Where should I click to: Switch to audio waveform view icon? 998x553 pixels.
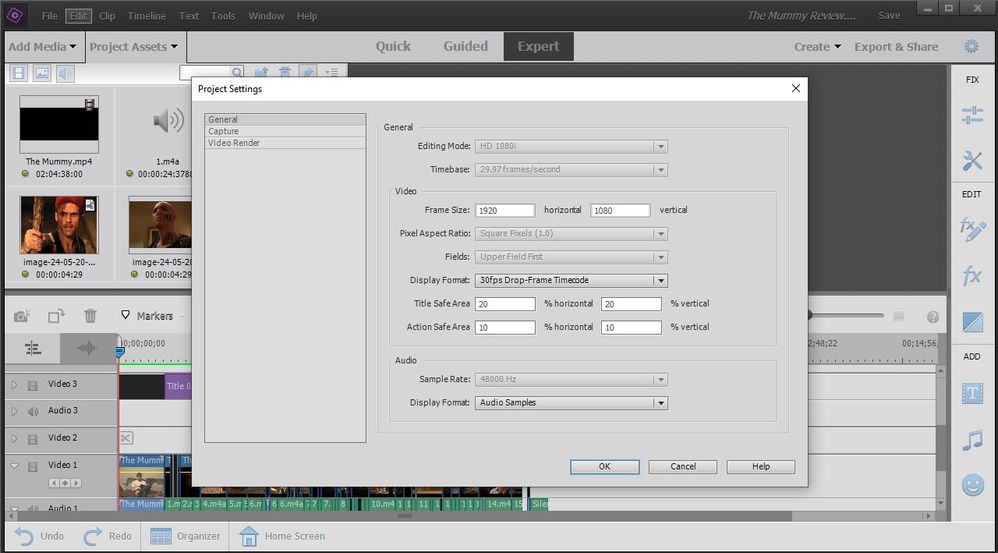87,348
